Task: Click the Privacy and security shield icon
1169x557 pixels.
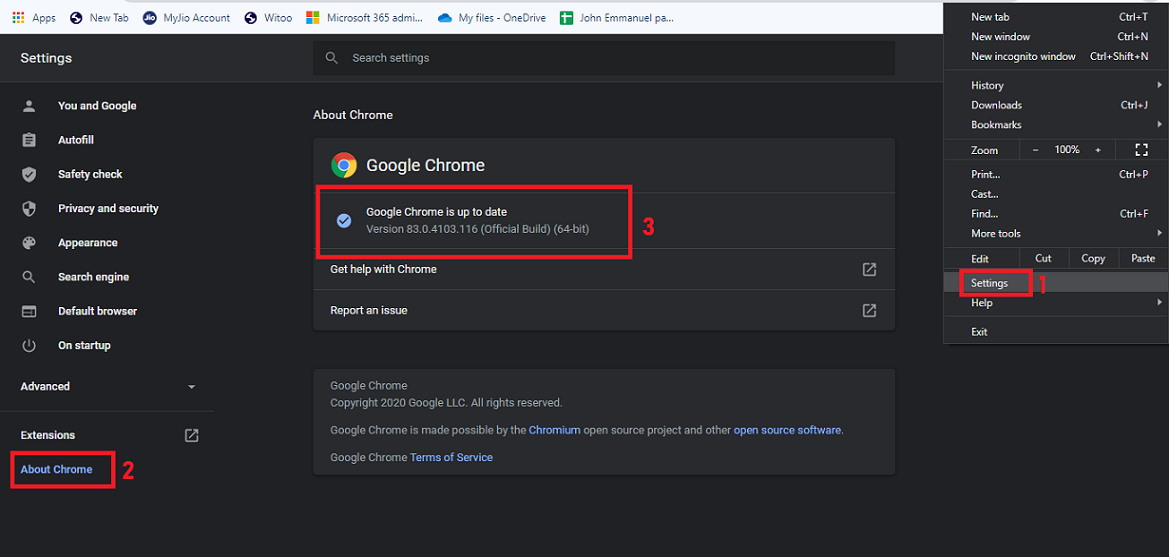Action: 29,209
